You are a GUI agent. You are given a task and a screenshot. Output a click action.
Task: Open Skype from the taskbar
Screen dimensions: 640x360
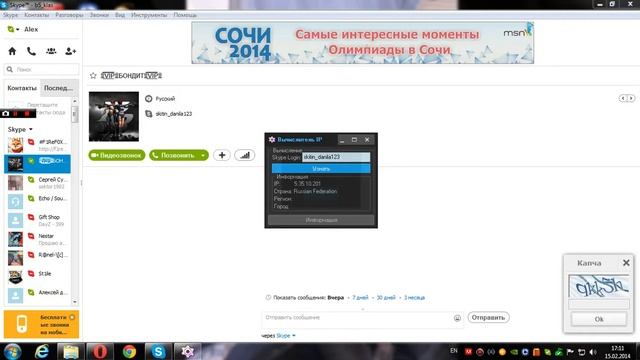158,351
